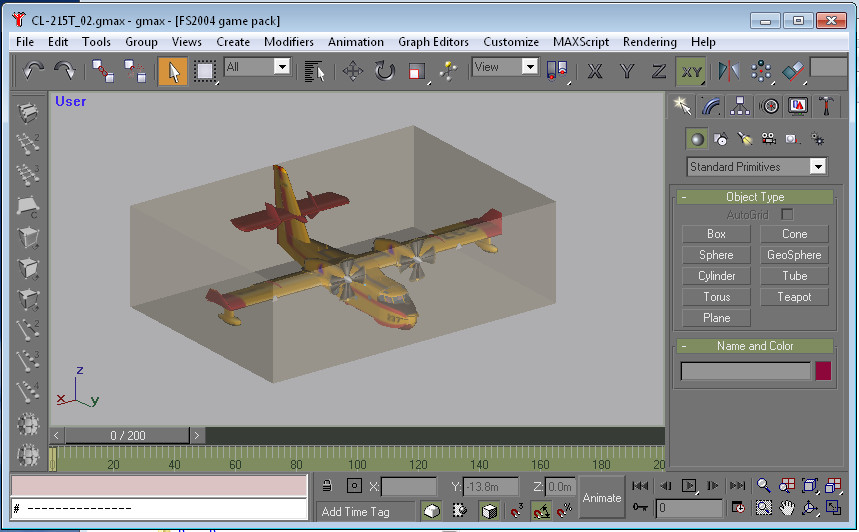Activate the Select Object arrow tool
The image size is (859, 532).
tap(173, 71)
